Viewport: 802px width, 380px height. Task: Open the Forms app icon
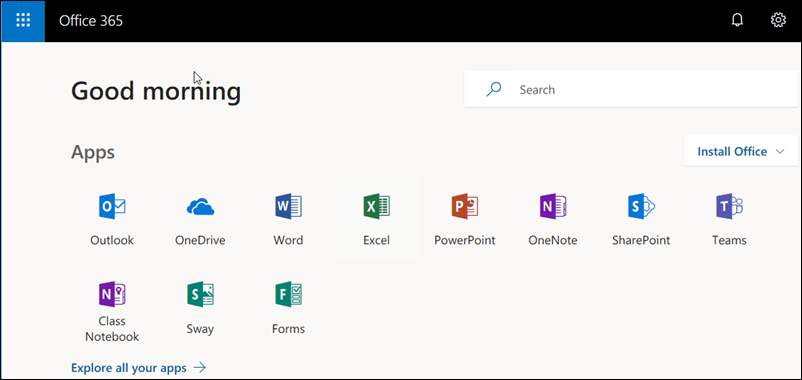point(288,294)
